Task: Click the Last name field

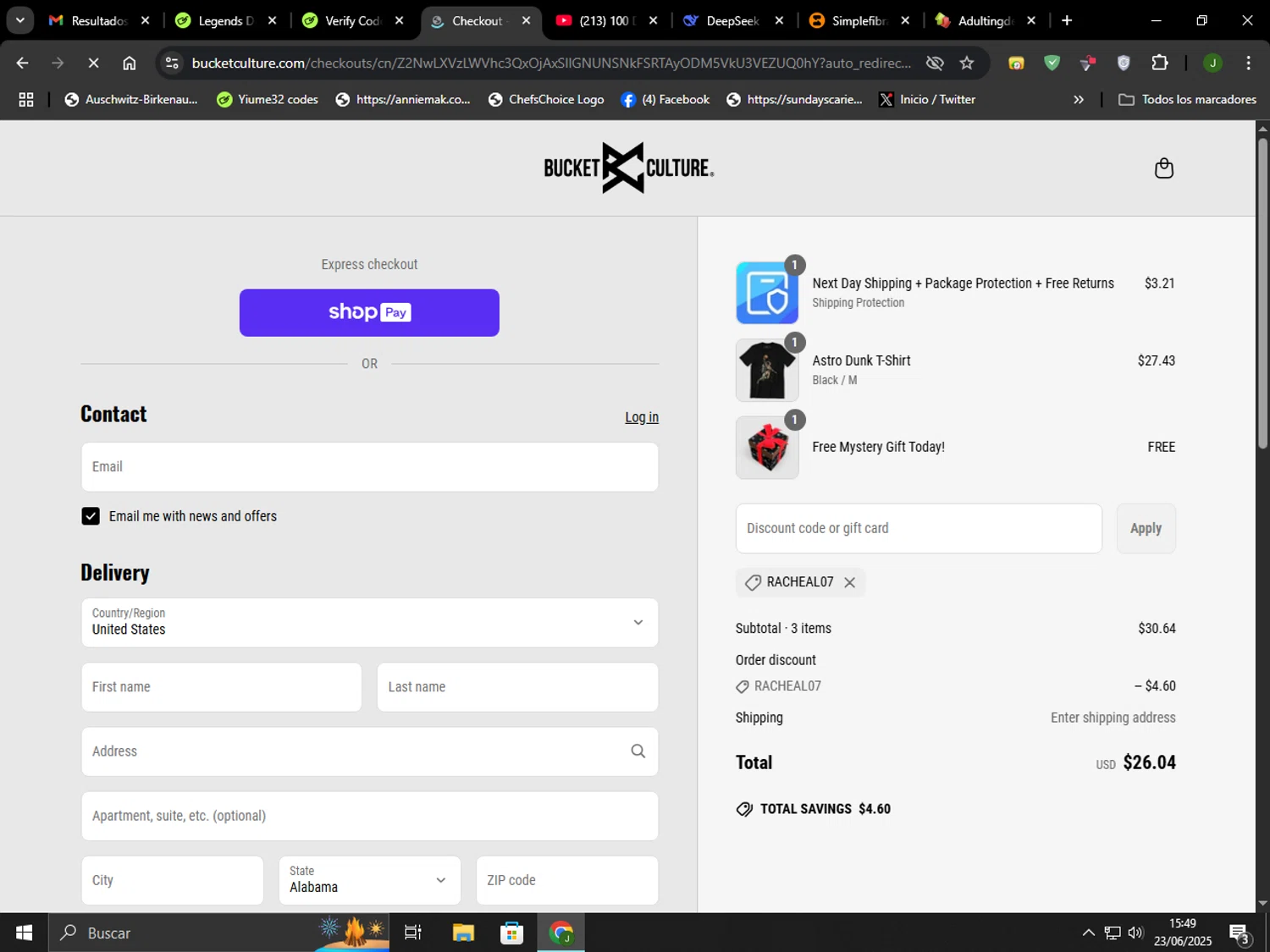Action: (517, 687)
